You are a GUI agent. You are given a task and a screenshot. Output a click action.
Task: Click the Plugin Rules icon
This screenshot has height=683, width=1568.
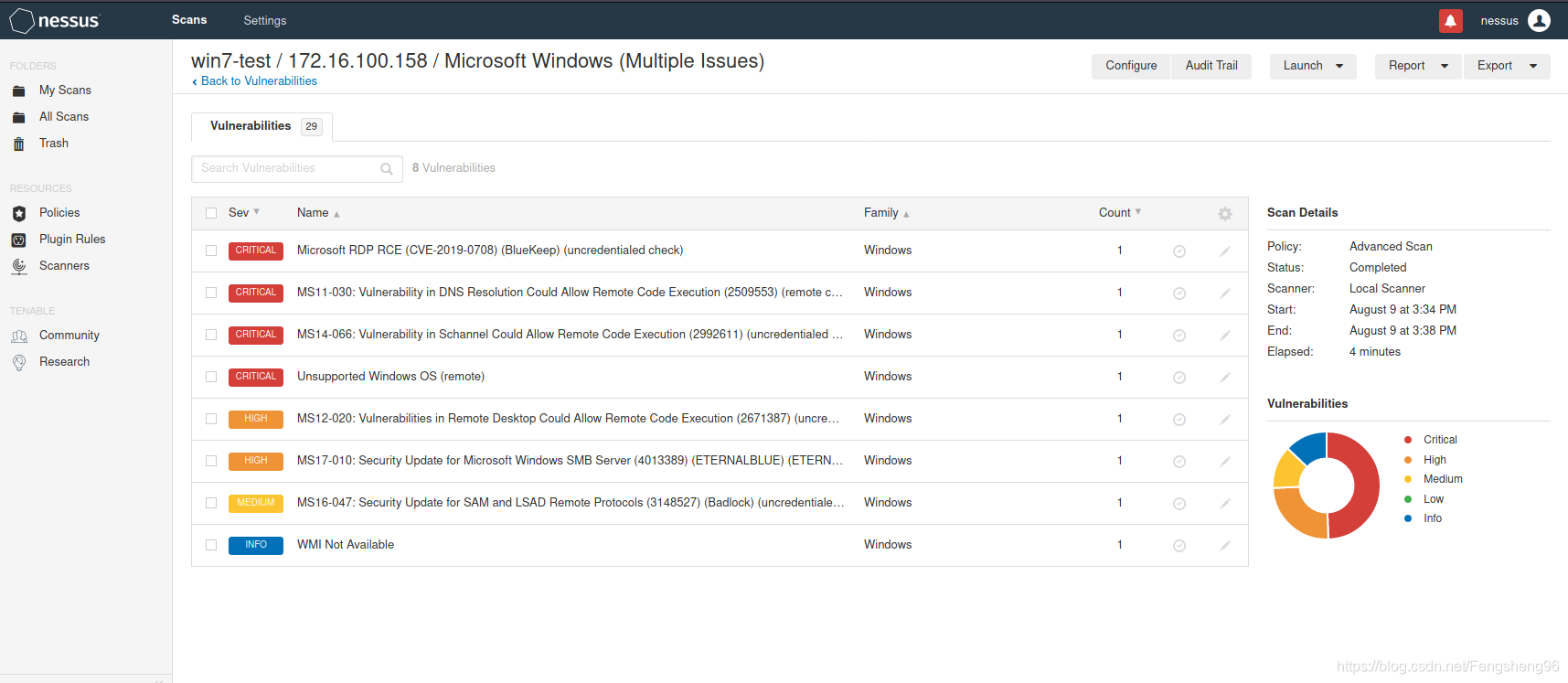pyautogui.click(x=19, y=240)
